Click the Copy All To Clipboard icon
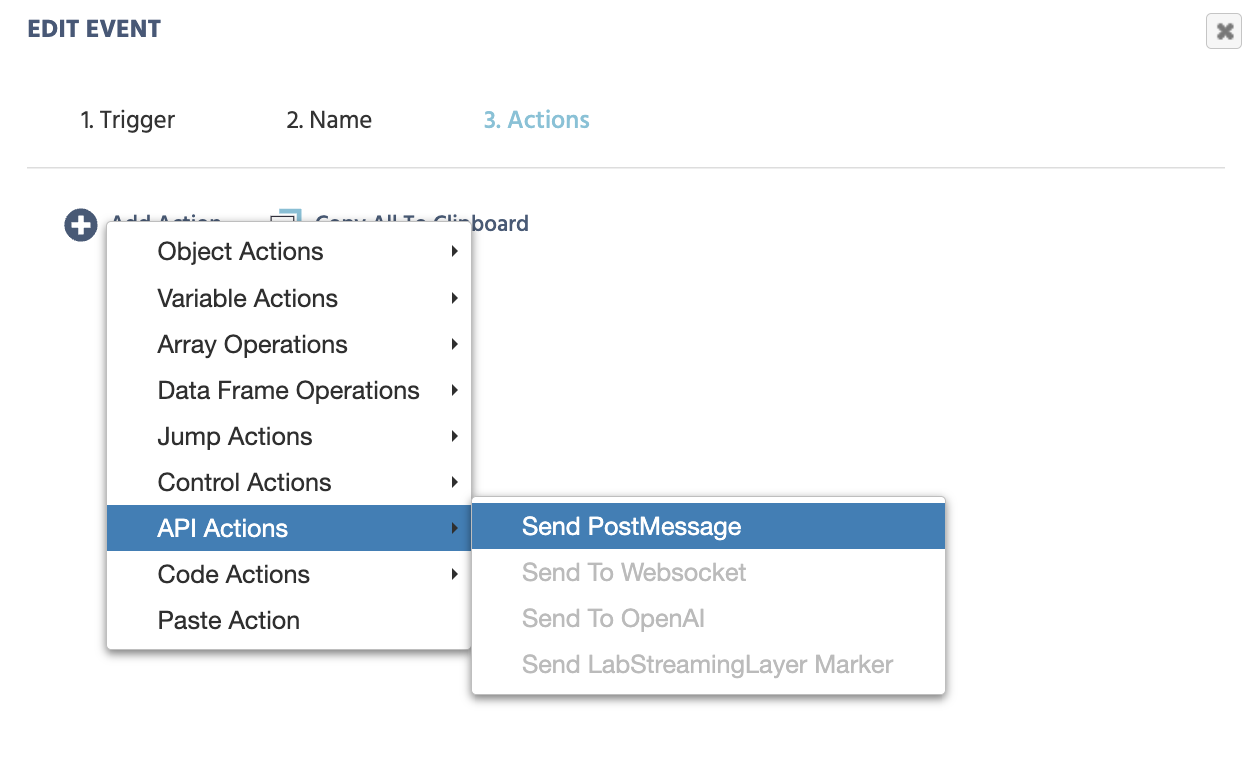Image resolution: width=1254 pixels, height=762 pixels. point(287,216)
